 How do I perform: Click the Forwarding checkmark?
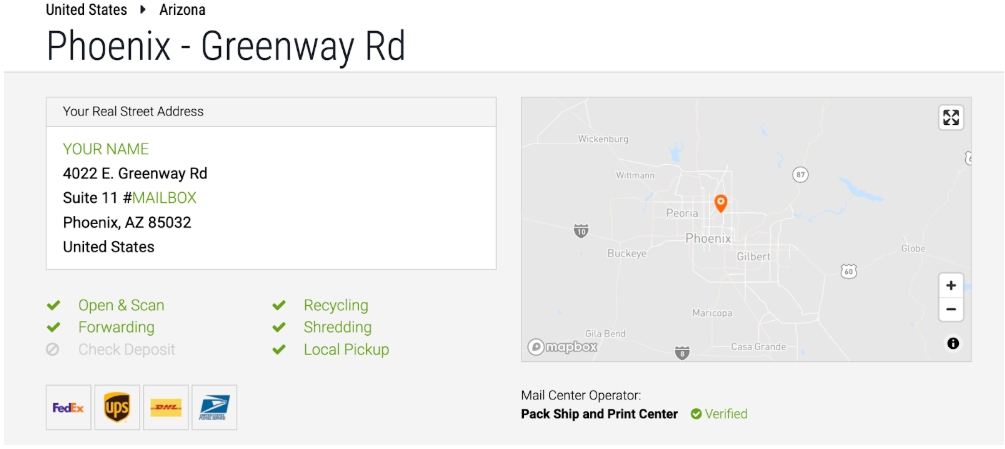tap(54, 327)
